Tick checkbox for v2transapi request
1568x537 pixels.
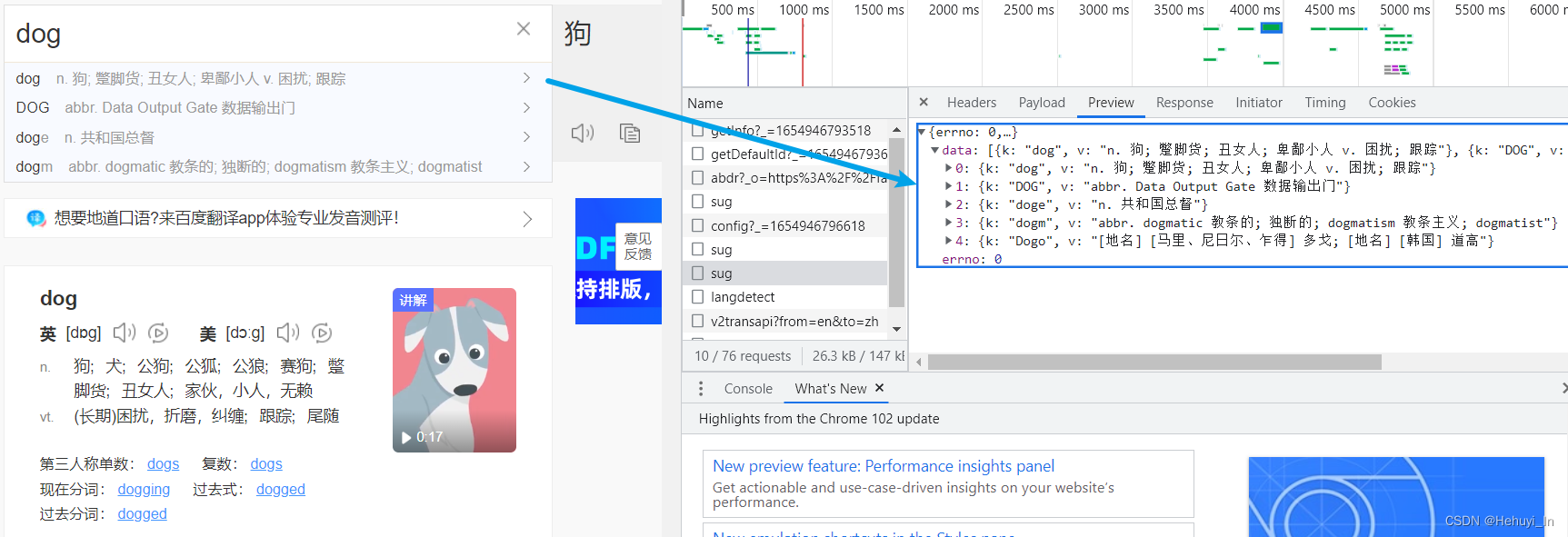pyautogui.click(x=698, y=321)
